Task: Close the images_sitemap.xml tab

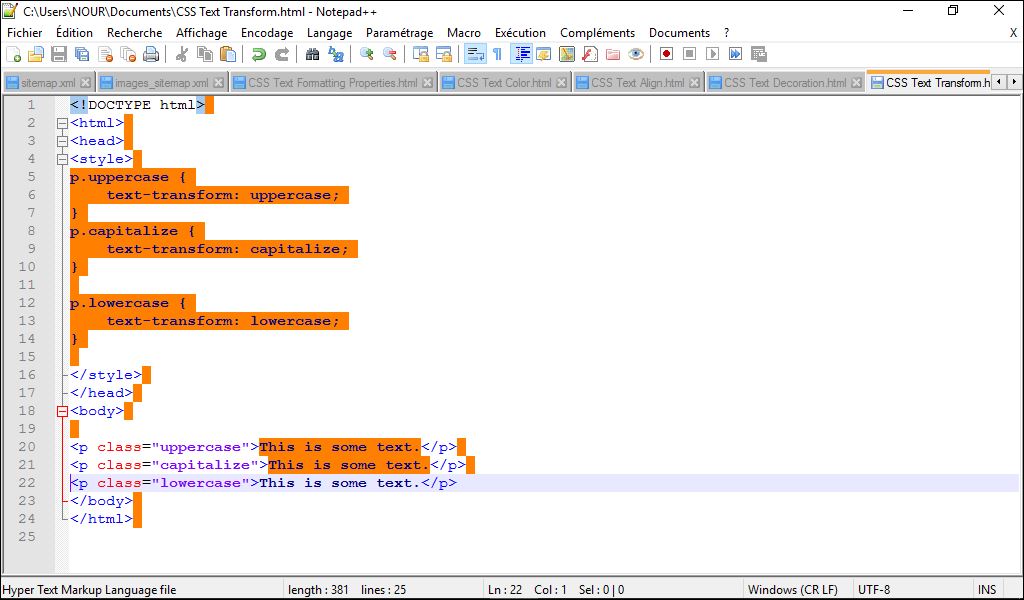Action: pos(219,83)
